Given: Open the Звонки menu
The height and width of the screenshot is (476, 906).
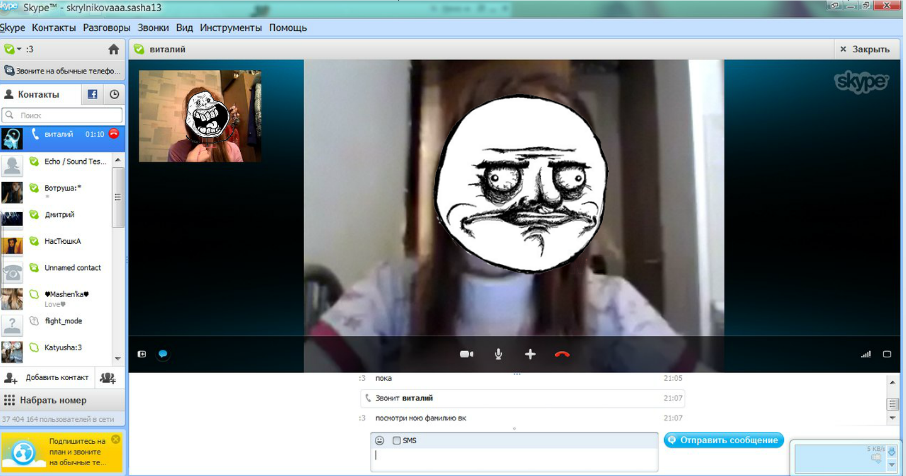Looking at the screenshot, I should point(153,28).
